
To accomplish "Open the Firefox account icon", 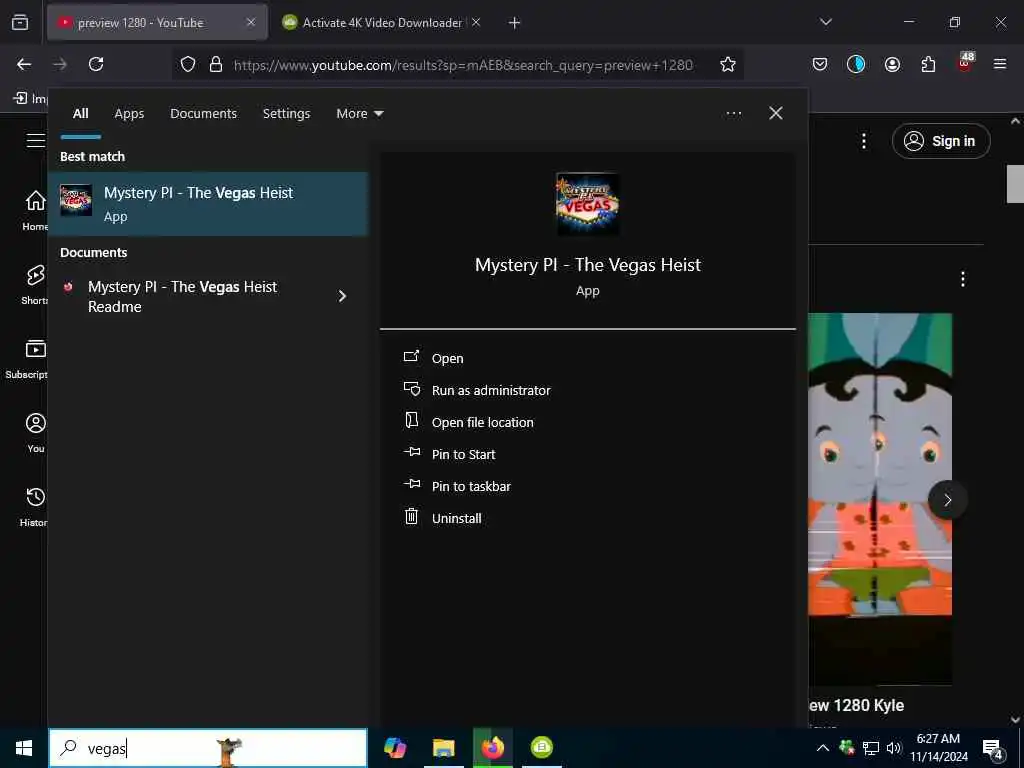I will pos(892,64).
